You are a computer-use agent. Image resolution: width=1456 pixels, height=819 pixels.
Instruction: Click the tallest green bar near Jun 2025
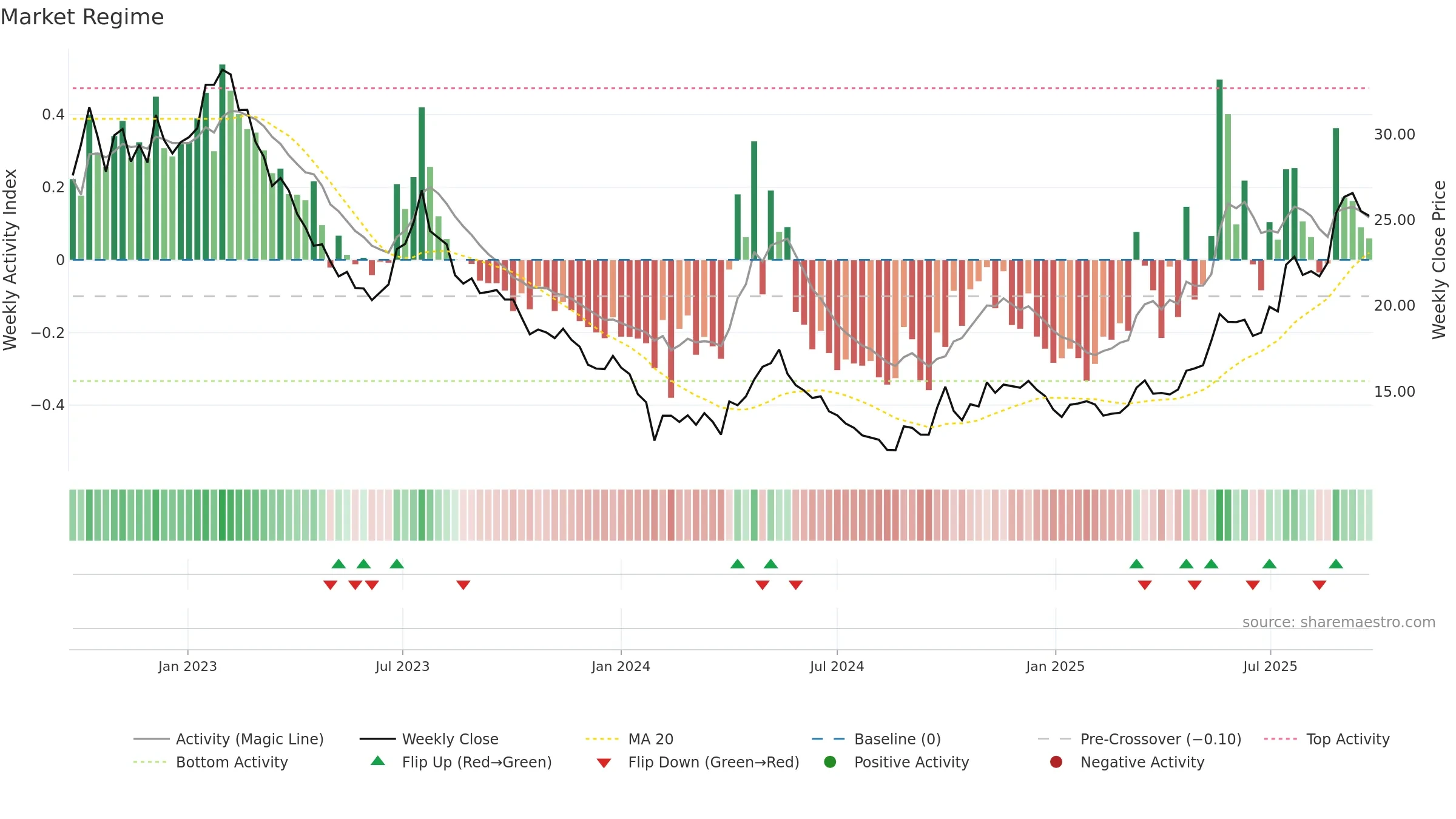pos(1219,170)
